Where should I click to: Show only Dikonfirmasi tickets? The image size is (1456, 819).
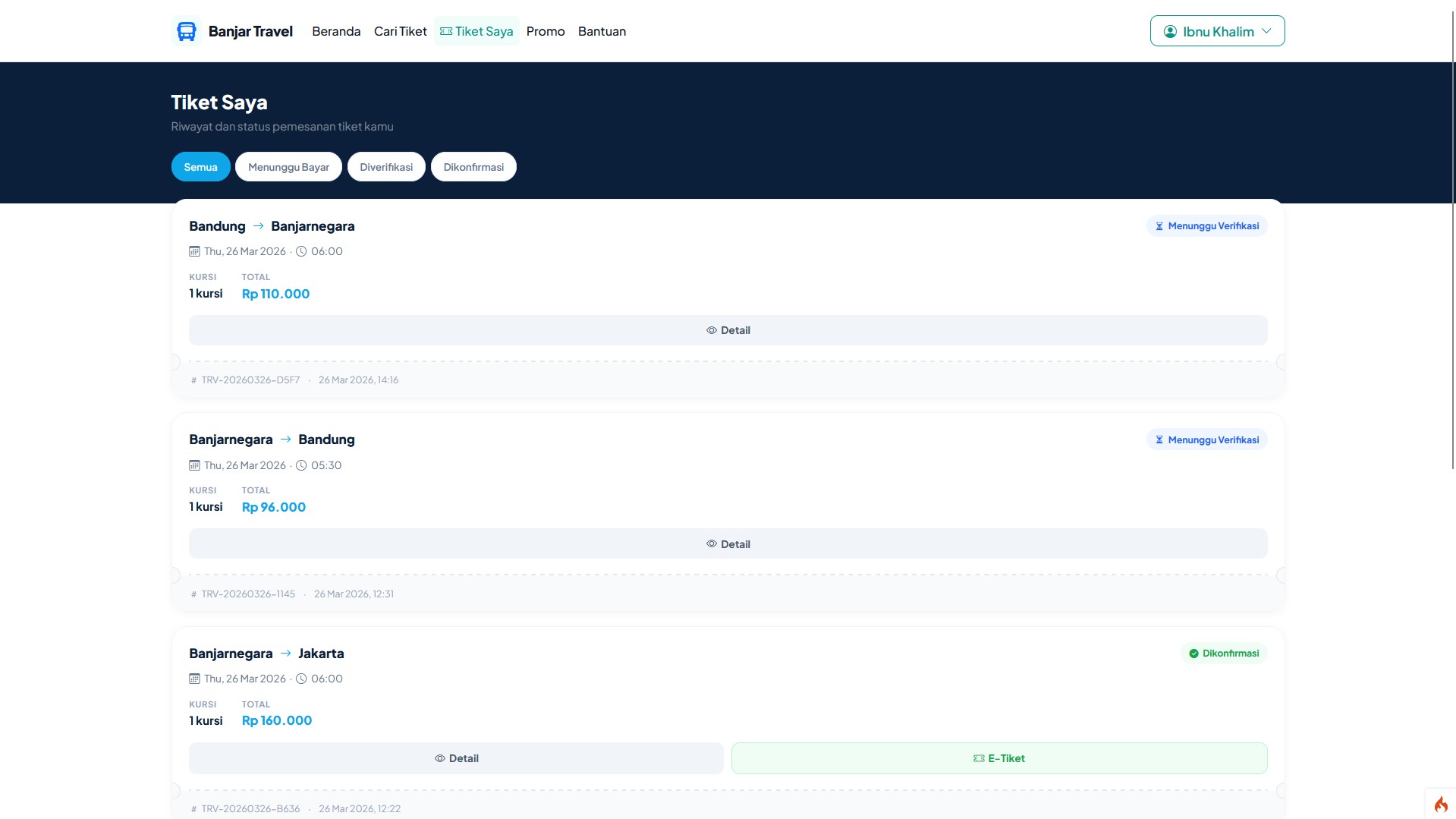pos(473,167)
